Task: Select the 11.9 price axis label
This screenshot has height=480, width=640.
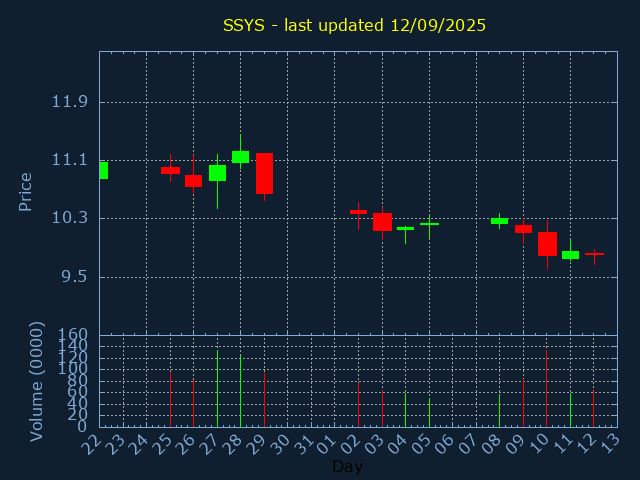Action: pos(69,102)
